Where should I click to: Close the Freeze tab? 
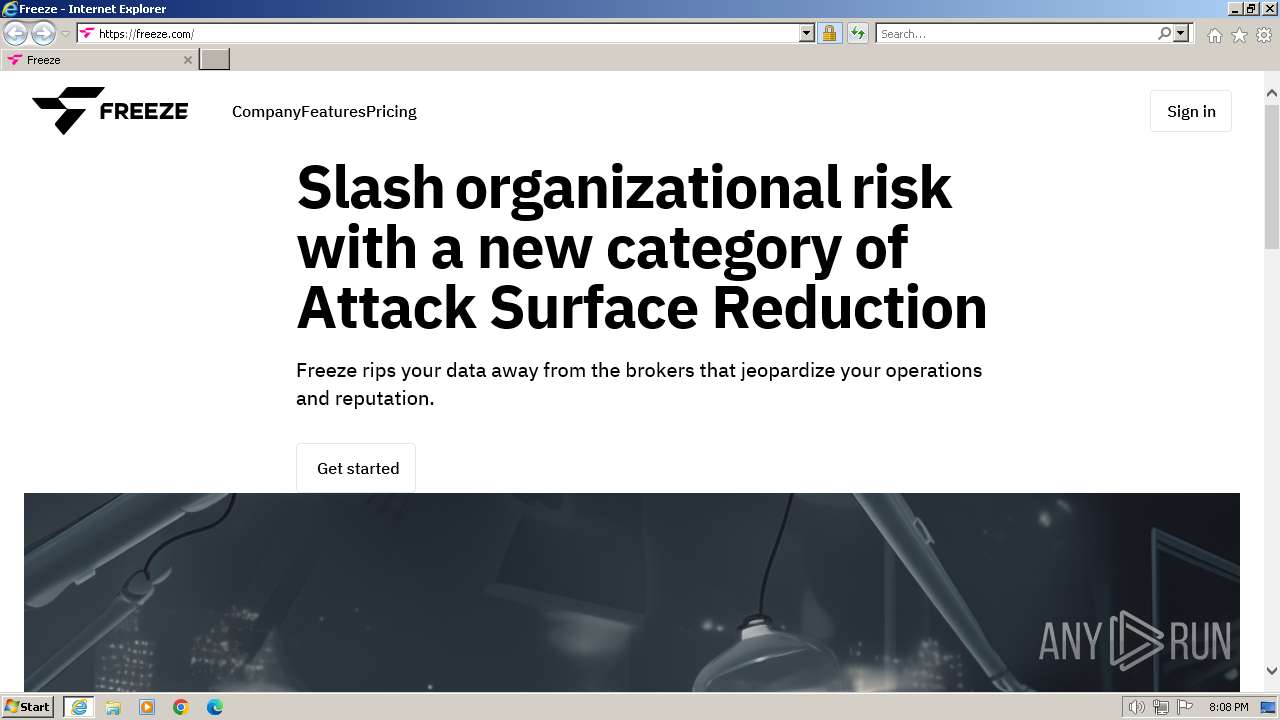pos(187,60)
